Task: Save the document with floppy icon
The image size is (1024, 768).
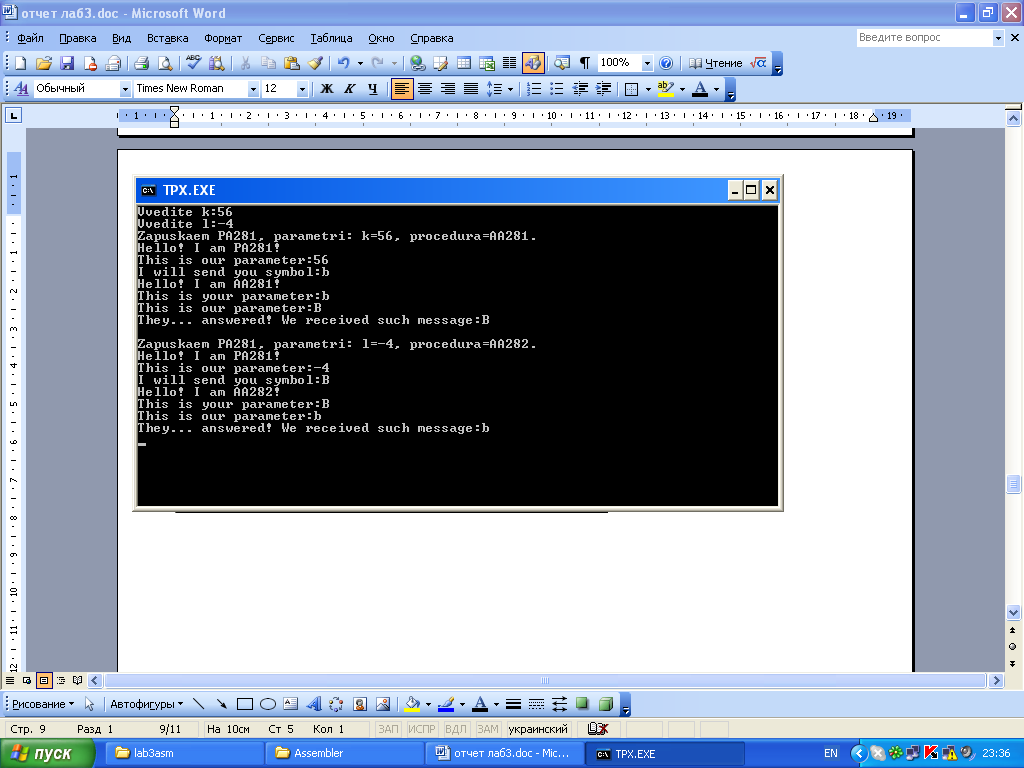Action: tap(67, 63)
